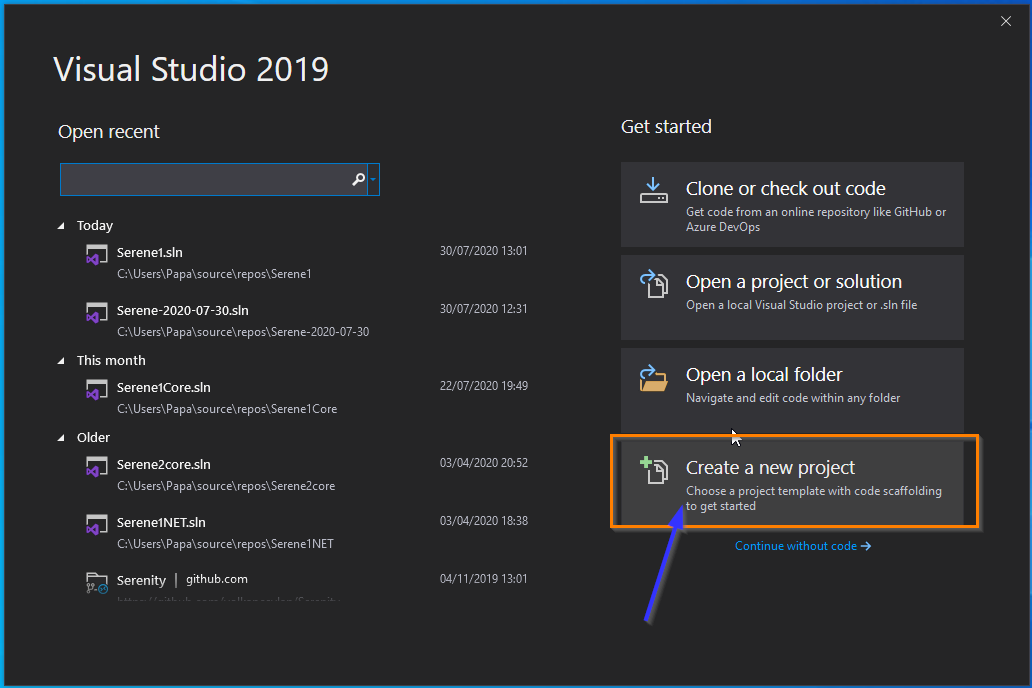Open recent solution Serene1NET.sln
Screen dimensions: 1032x688
click(x=161, y=522)
